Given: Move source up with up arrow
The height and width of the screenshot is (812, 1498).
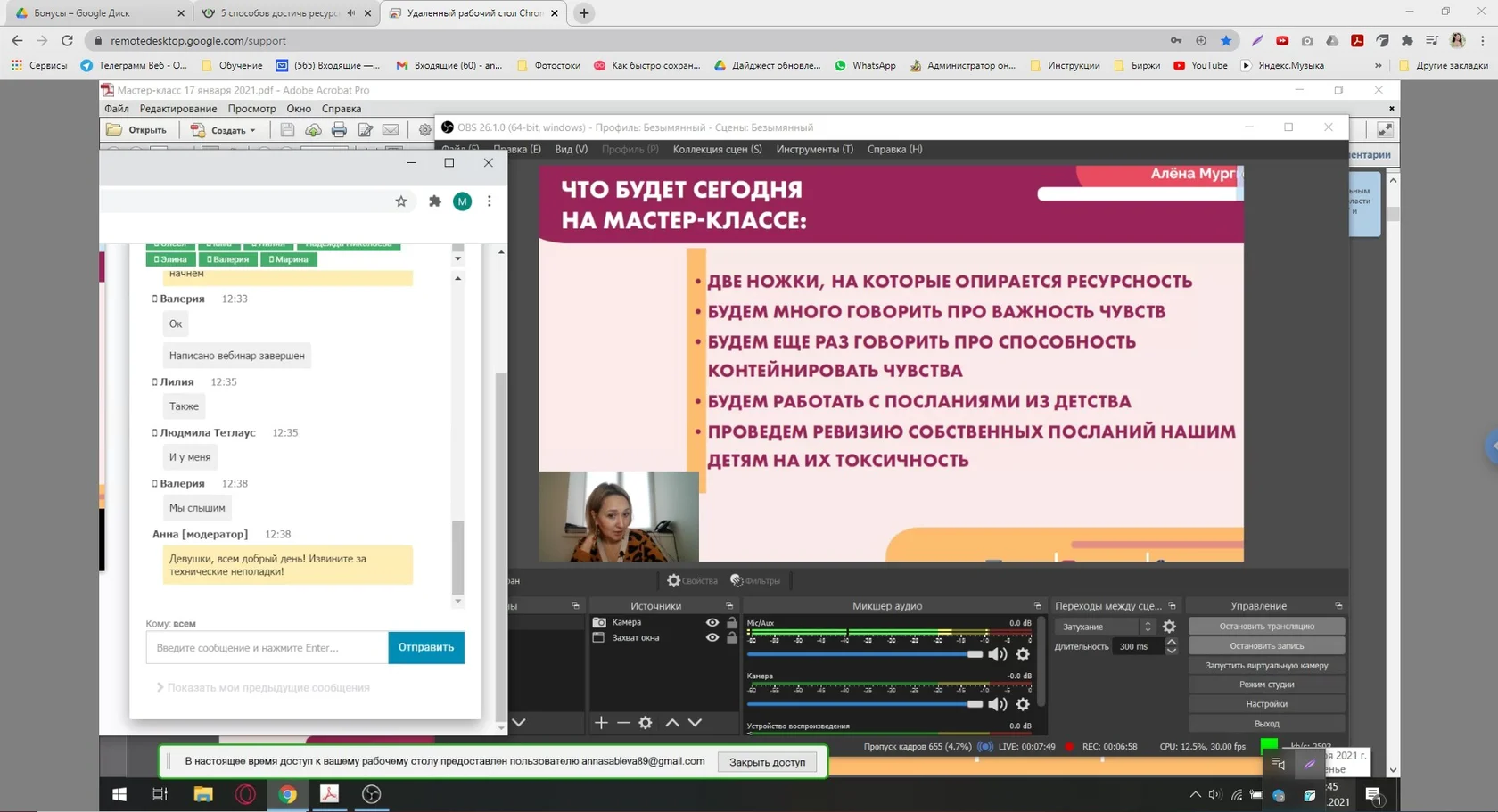Looking at the screenshot, I should coord(672,723).
